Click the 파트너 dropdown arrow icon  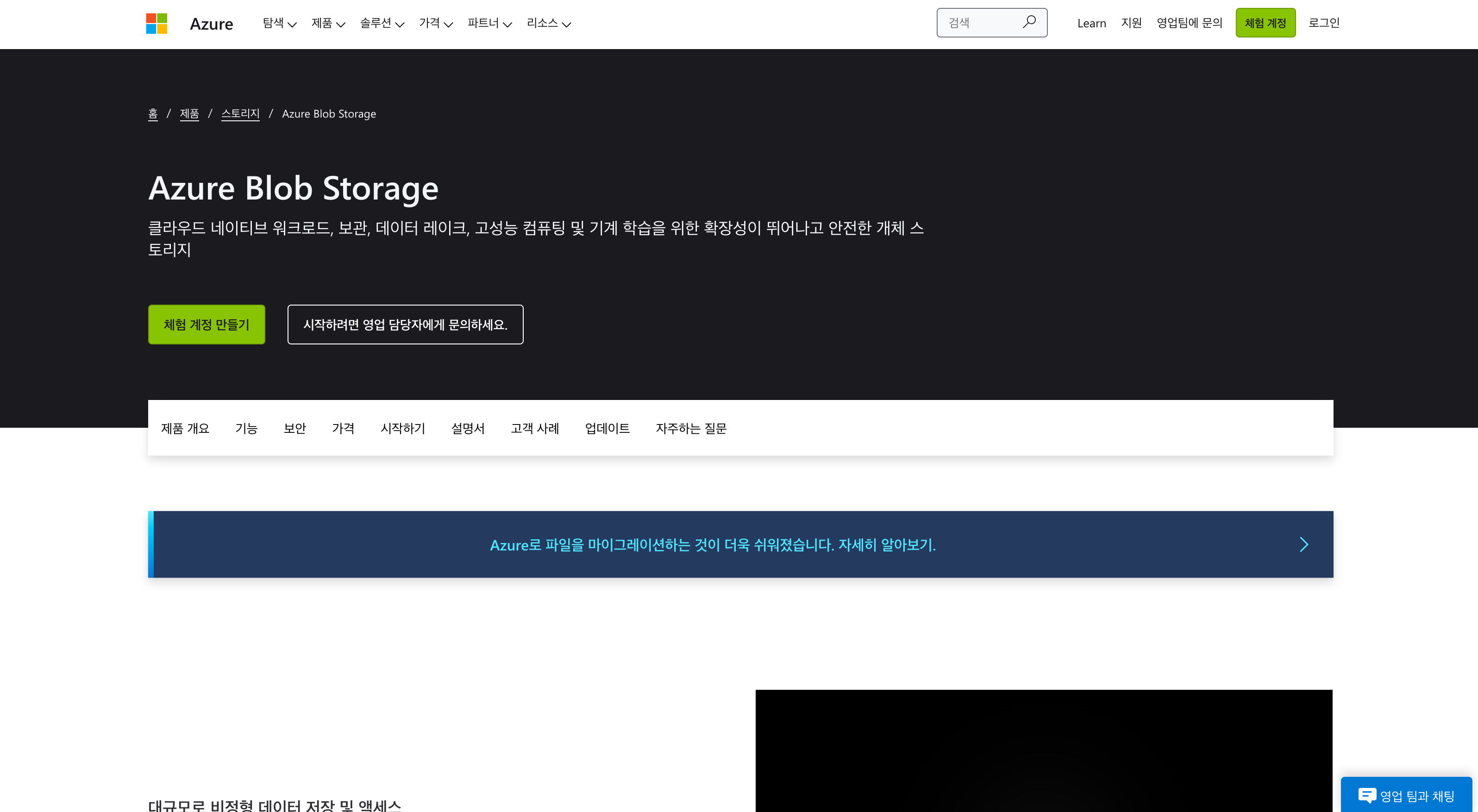(507, 23)
